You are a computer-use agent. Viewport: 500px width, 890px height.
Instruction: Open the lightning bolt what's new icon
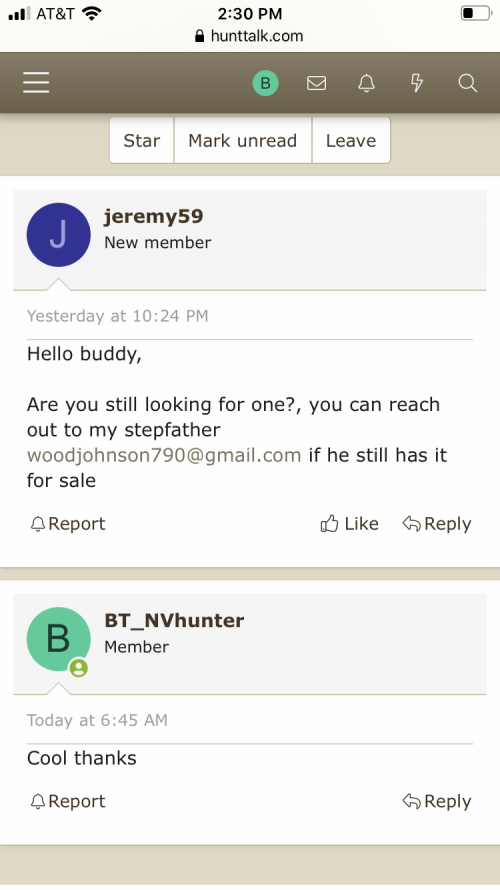click(x=417, y=83)
